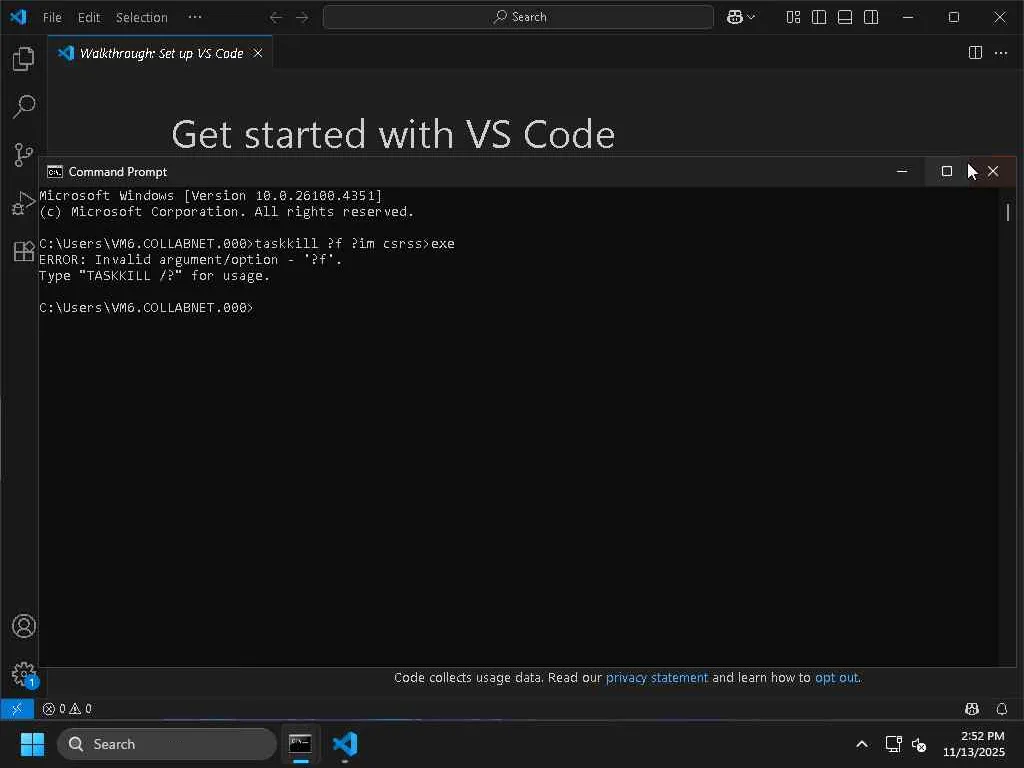Go forward with the right arrow

[302, 18]
